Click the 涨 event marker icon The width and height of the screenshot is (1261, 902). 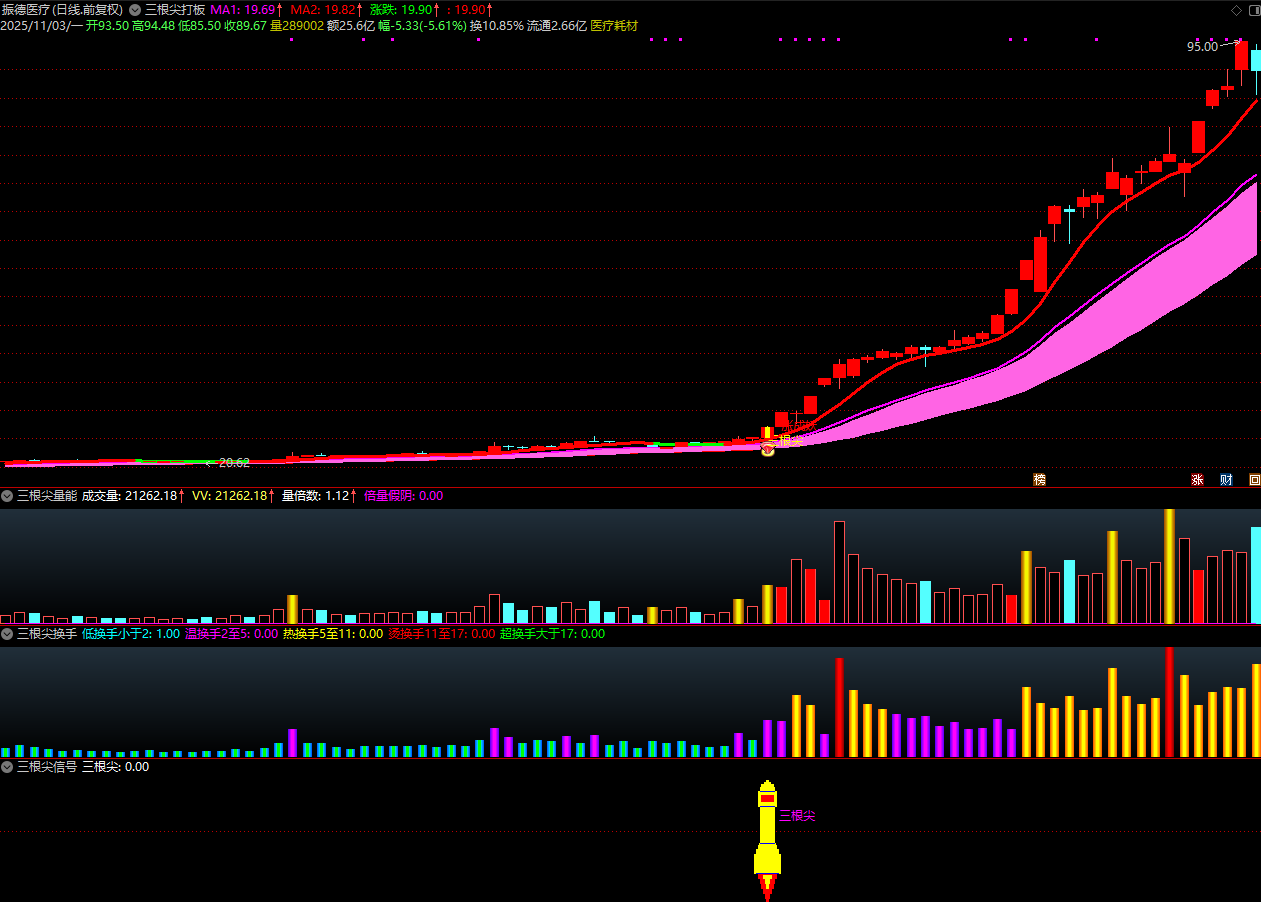click(x=1196, y=480)
